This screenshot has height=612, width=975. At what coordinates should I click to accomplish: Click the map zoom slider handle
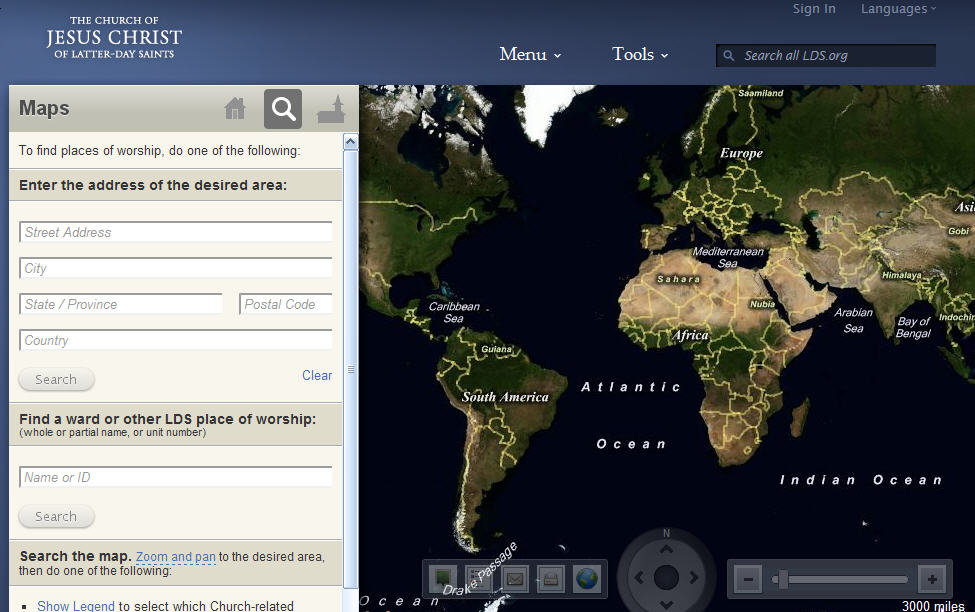point(783,580)
